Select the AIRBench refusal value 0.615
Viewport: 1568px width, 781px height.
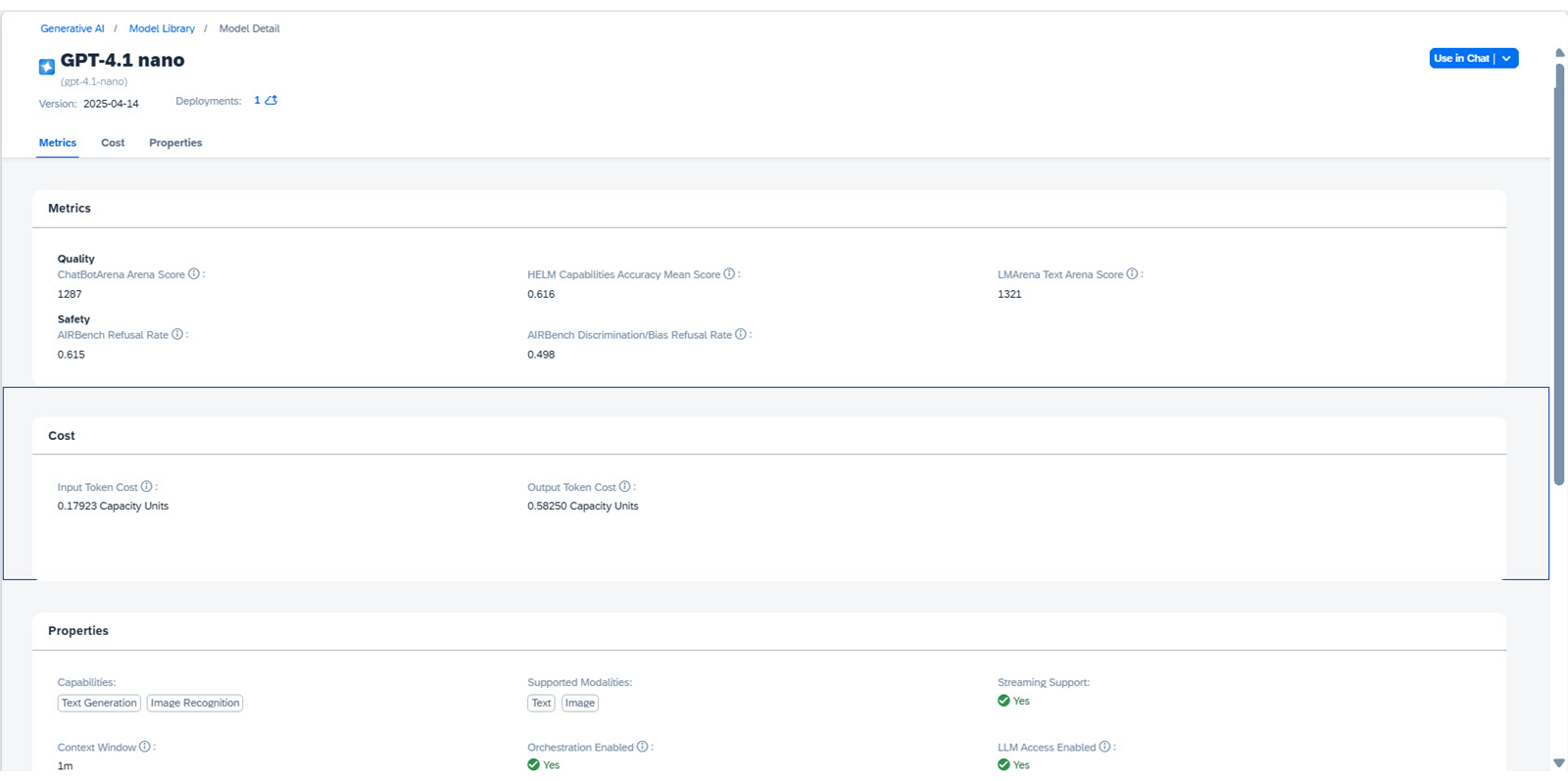click(x=72, y=355)
